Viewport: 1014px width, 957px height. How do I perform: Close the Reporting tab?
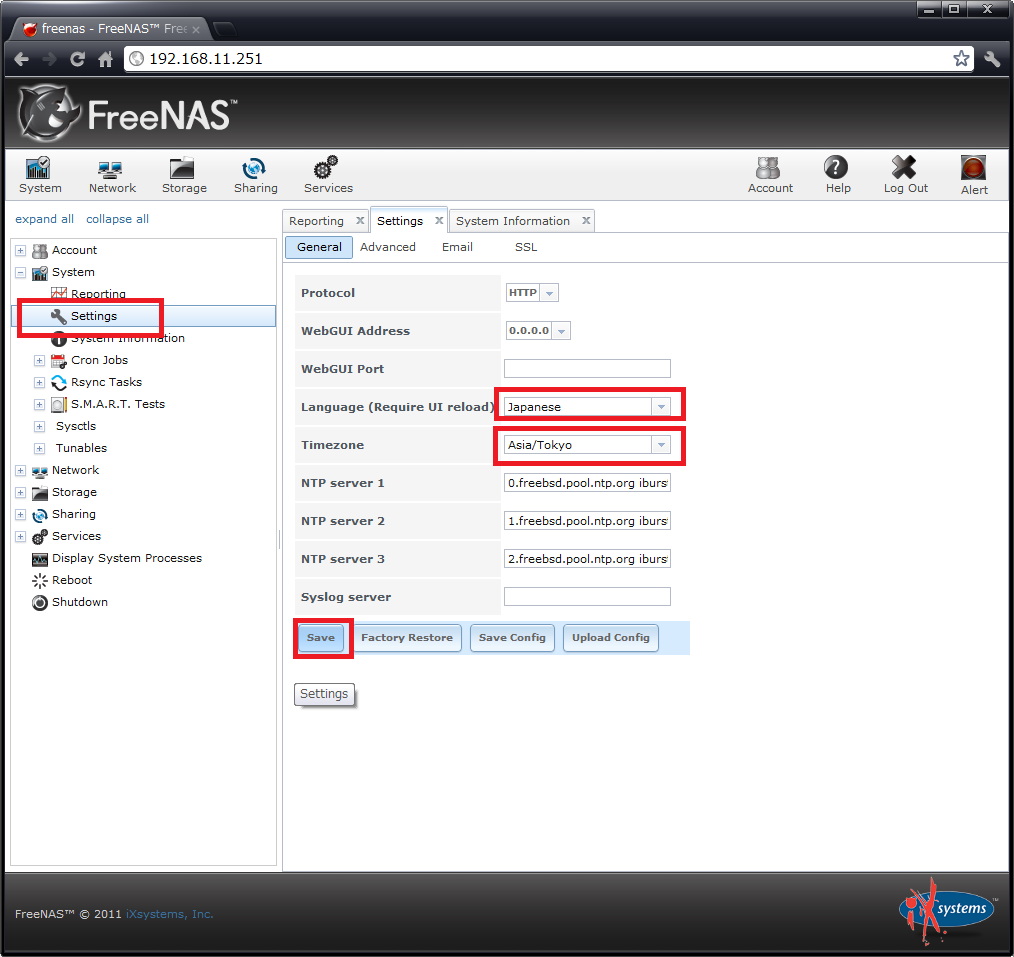[x=360, y=220]
